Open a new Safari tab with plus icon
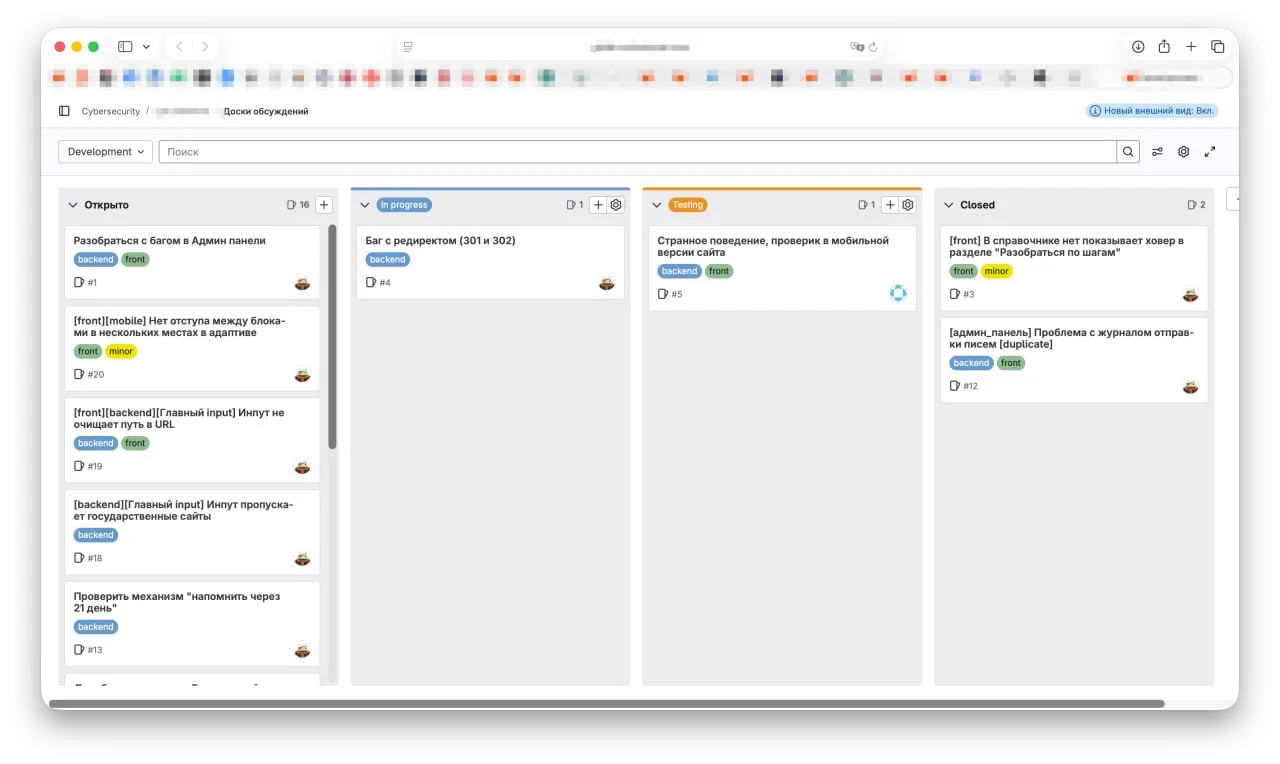The height and width of the screenshot is (764, 1280). point(1191,47)
